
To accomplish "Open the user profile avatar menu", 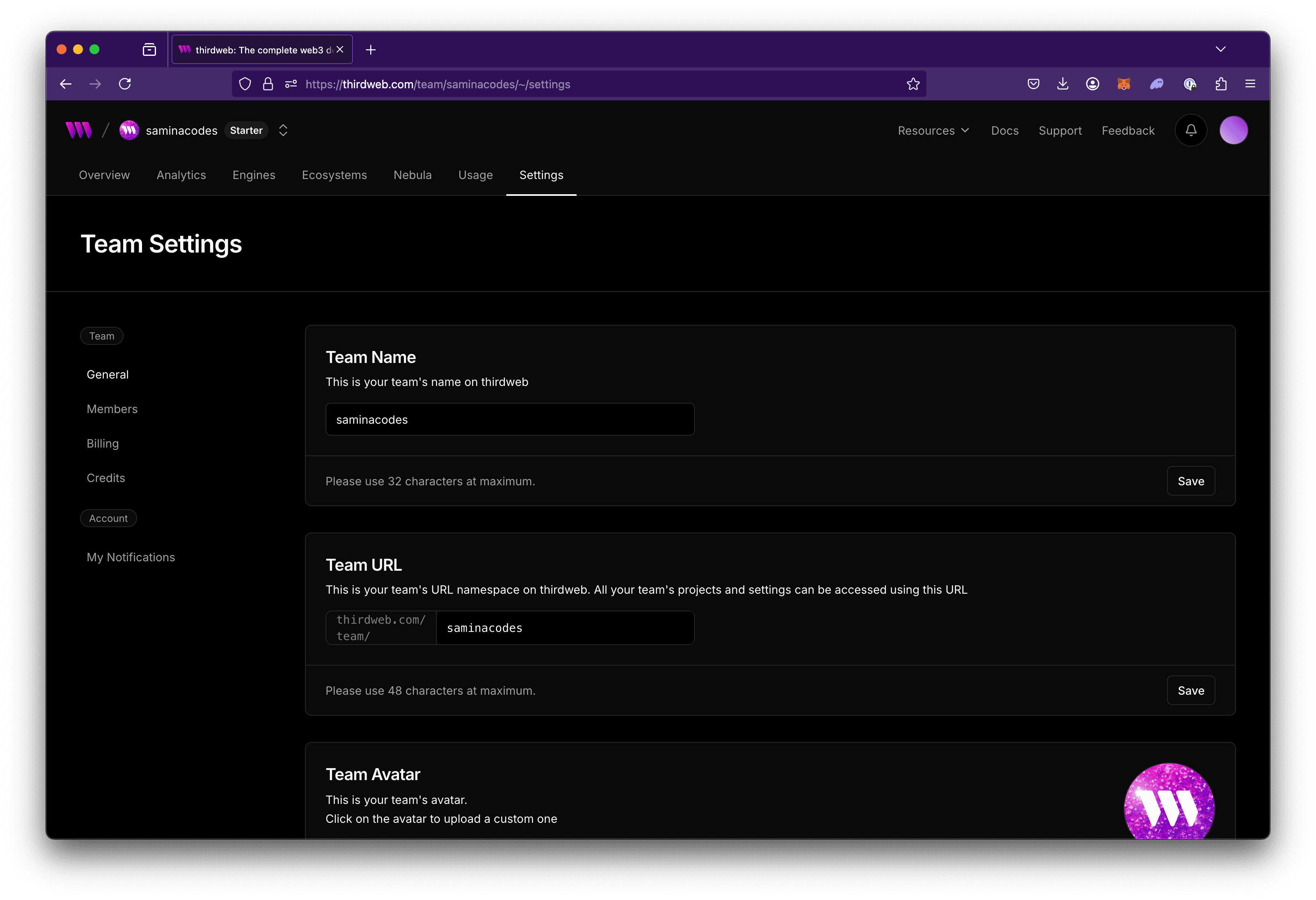I will 1233,130.
